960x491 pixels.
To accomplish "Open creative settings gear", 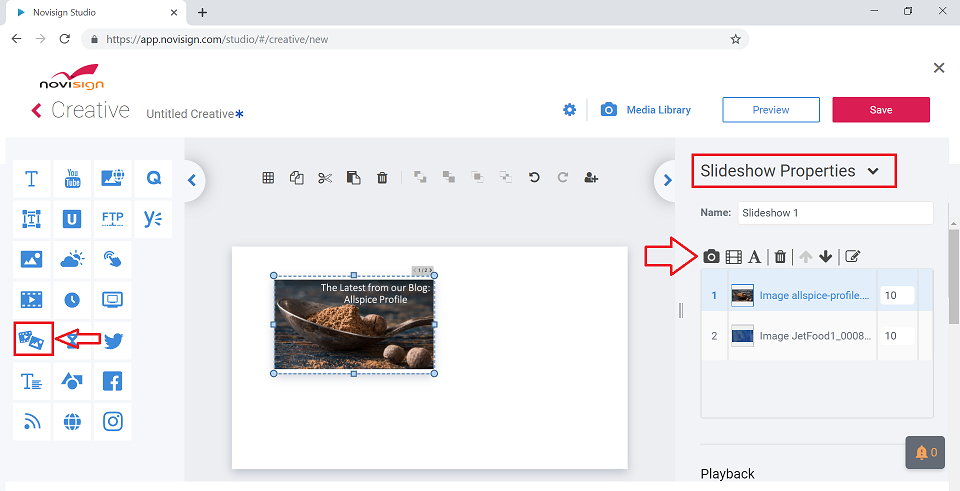I will point(569,110).
